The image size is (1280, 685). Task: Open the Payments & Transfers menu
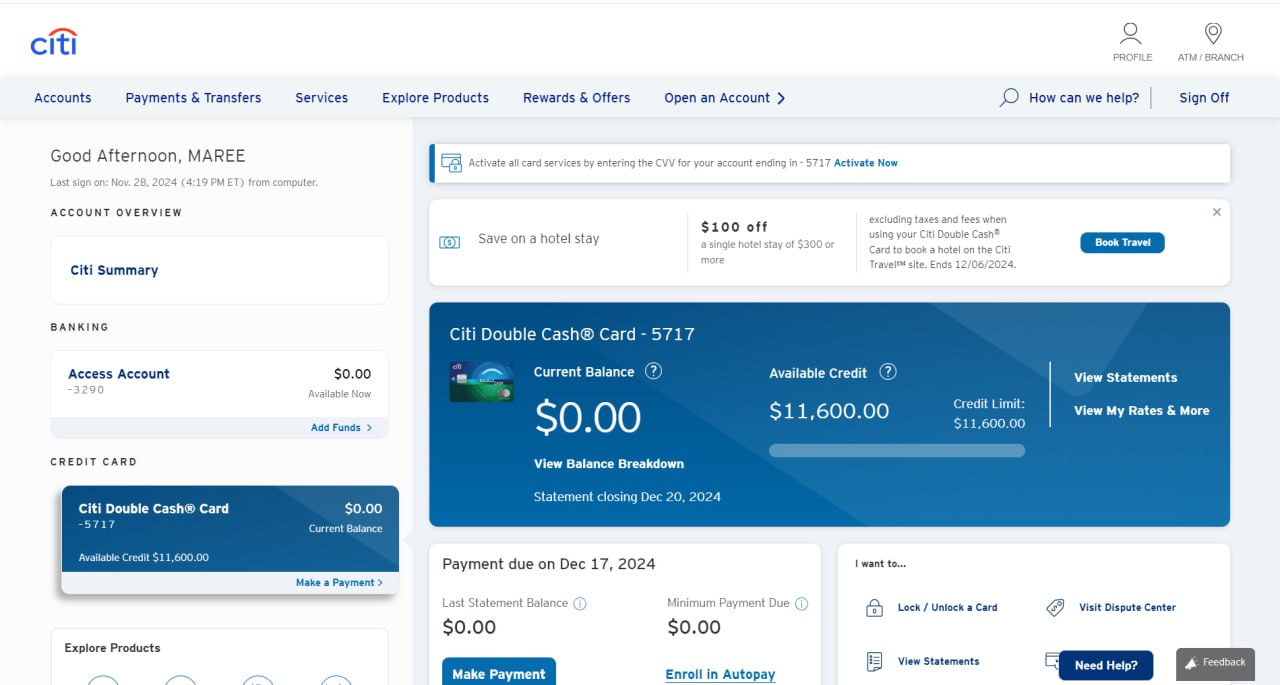(x=193, y=98)
